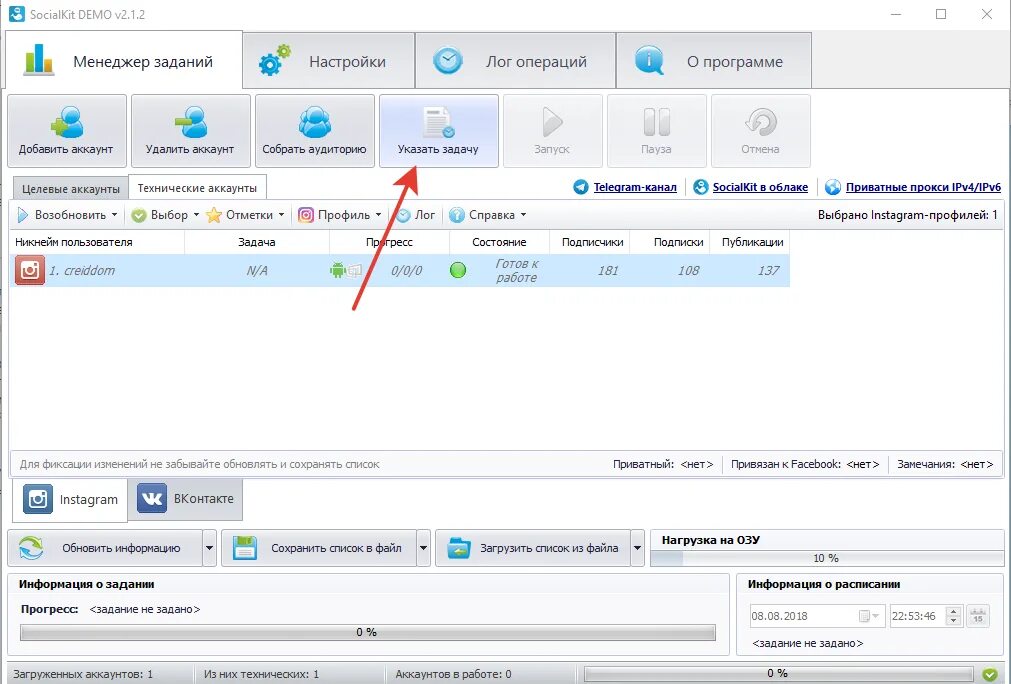Click the time stepper arrows
Viewport: 1011px width, 684px height.
click(x=954, y=616)
